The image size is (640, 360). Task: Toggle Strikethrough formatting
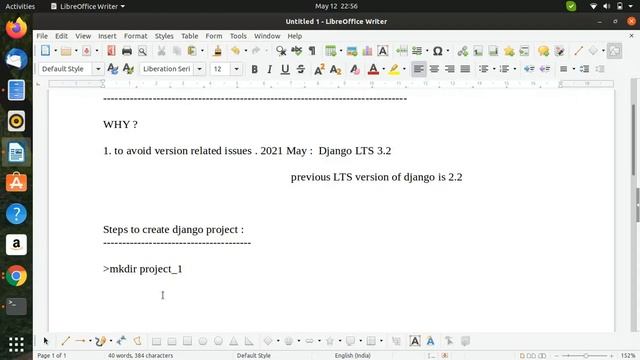pos(301,69)
